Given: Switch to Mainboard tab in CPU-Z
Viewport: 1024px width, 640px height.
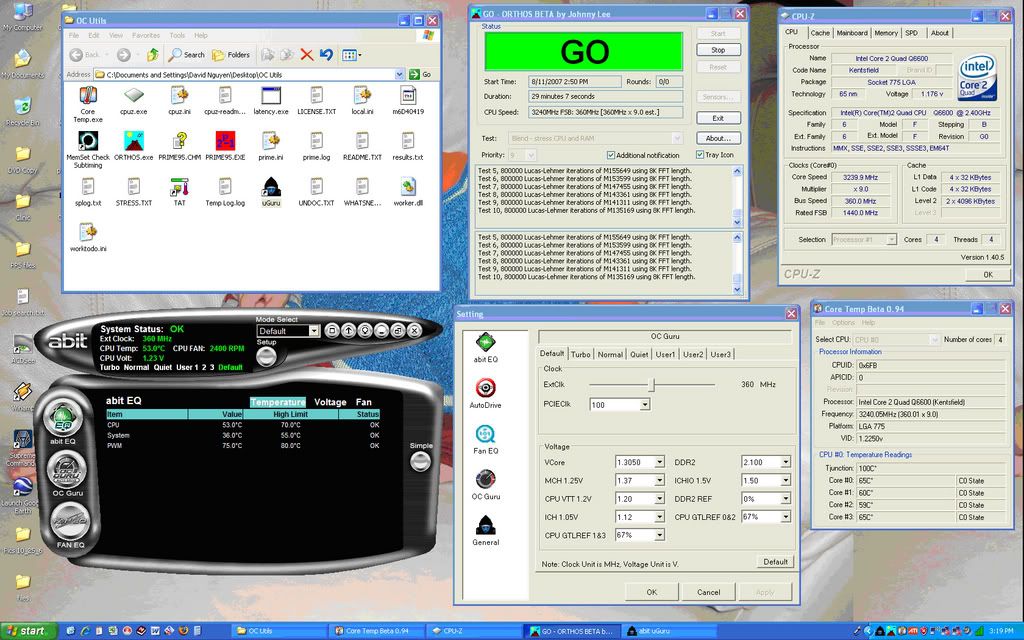Looking at the screenshot, I should tap(852, 33).
